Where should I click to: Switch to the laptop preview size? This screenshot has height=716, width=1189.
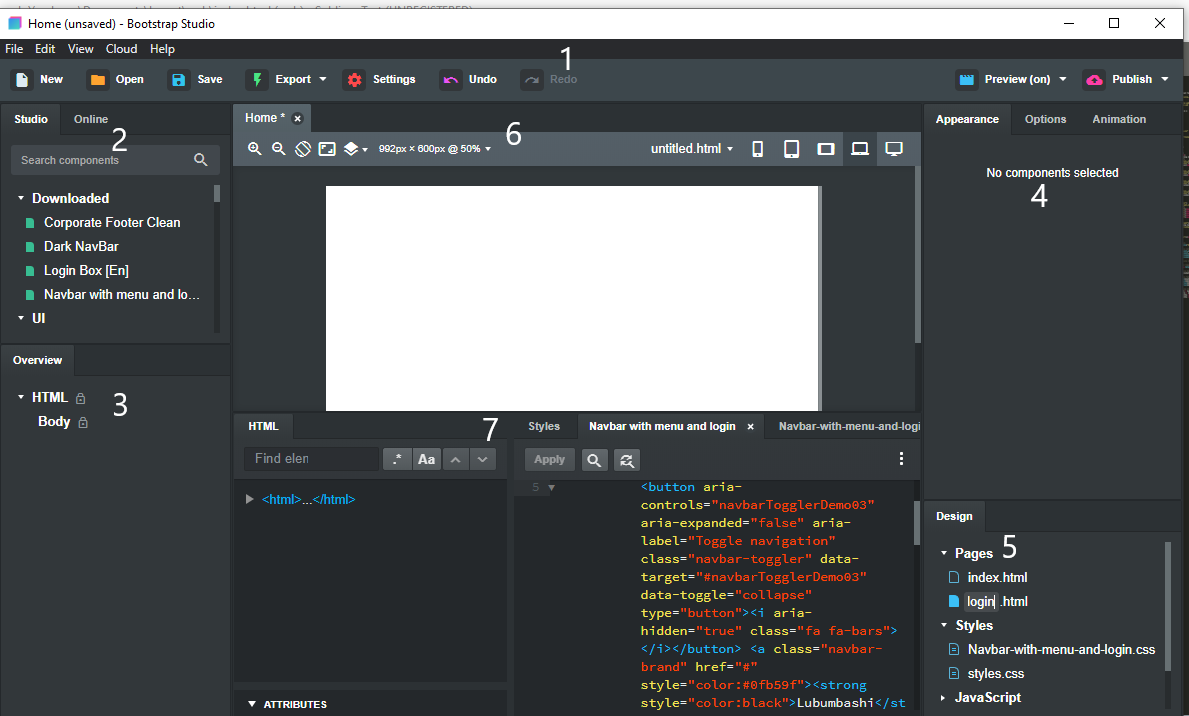click(860, 149)
